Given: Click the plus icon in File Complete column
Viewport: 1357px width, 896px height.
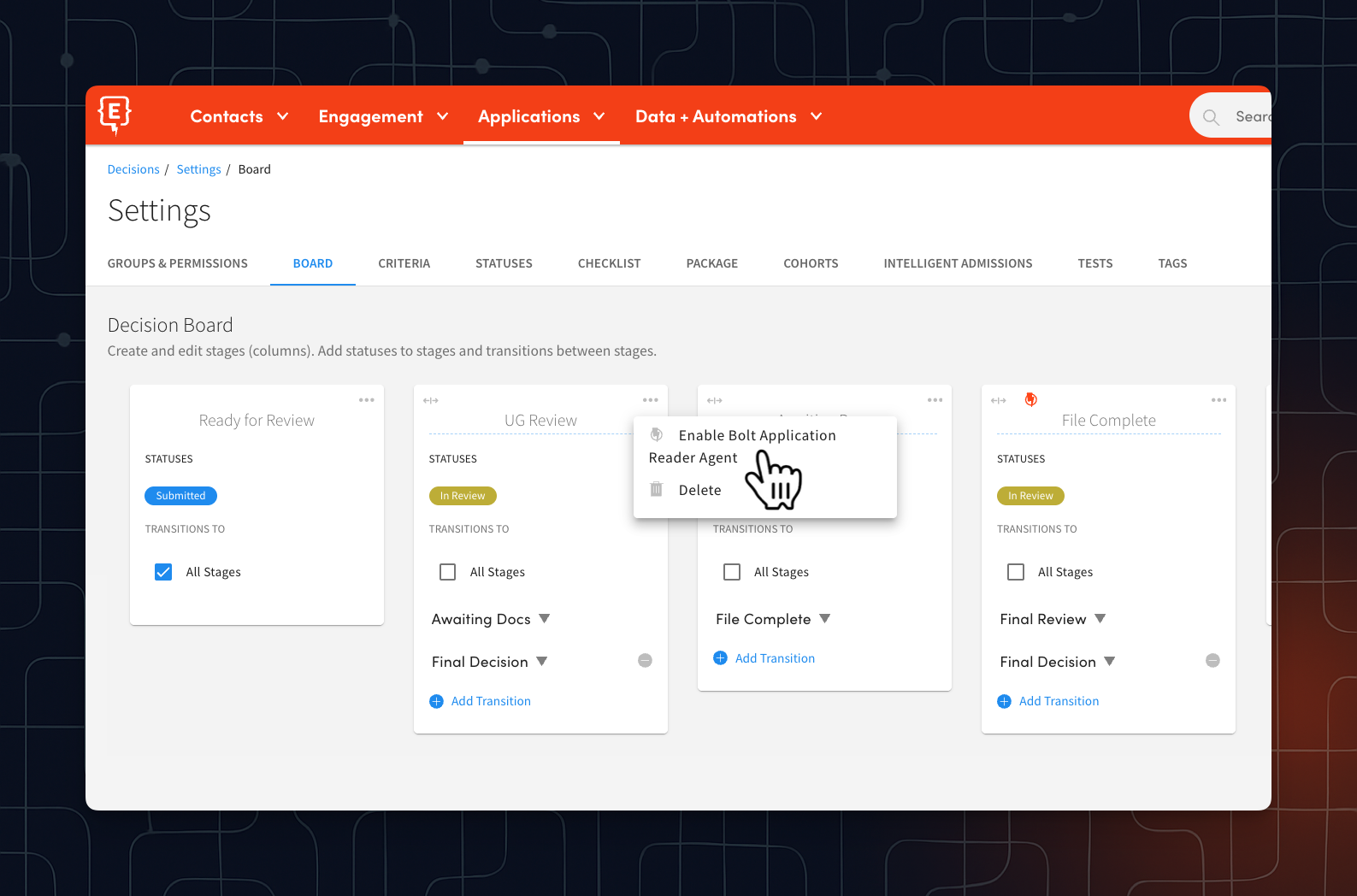Looking at the screenshot, I should pyautogui.click(x=1004, y=701).
